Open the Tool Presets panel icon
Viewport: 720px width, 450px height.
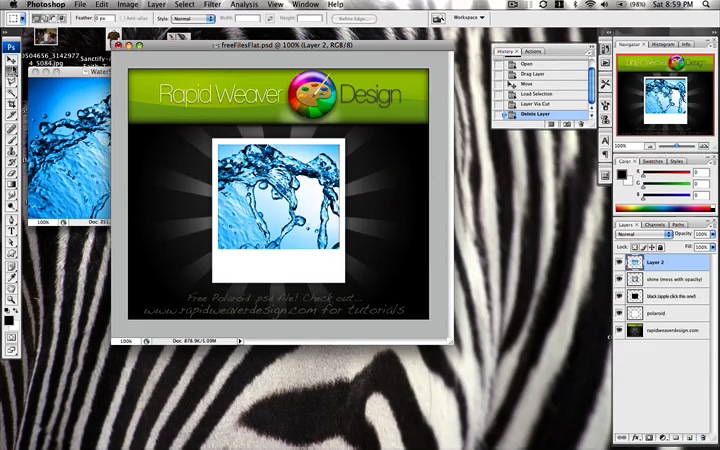click(605, 84)
